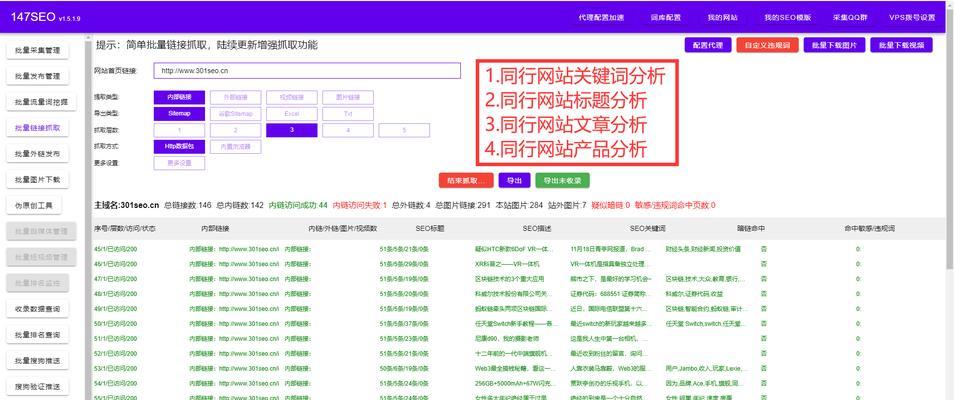This screenshot has height=400, width=954.
Task: Select crawl depth 1
Action: pos(179,130)
